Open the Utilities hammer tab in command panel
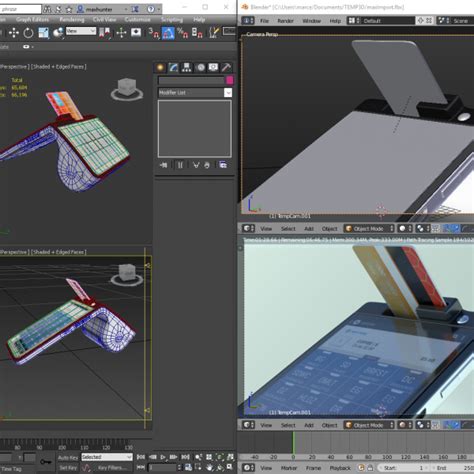The height and width of the screenshot is (474, 474). coord(226,67)
